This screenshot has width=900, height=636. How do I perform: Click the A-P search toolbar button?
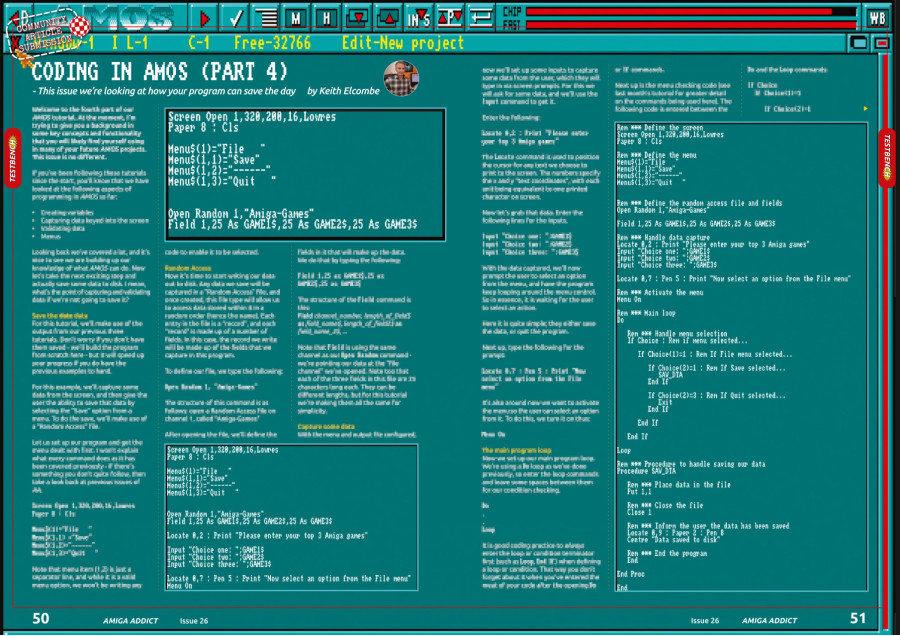click(x=450, y=17)
